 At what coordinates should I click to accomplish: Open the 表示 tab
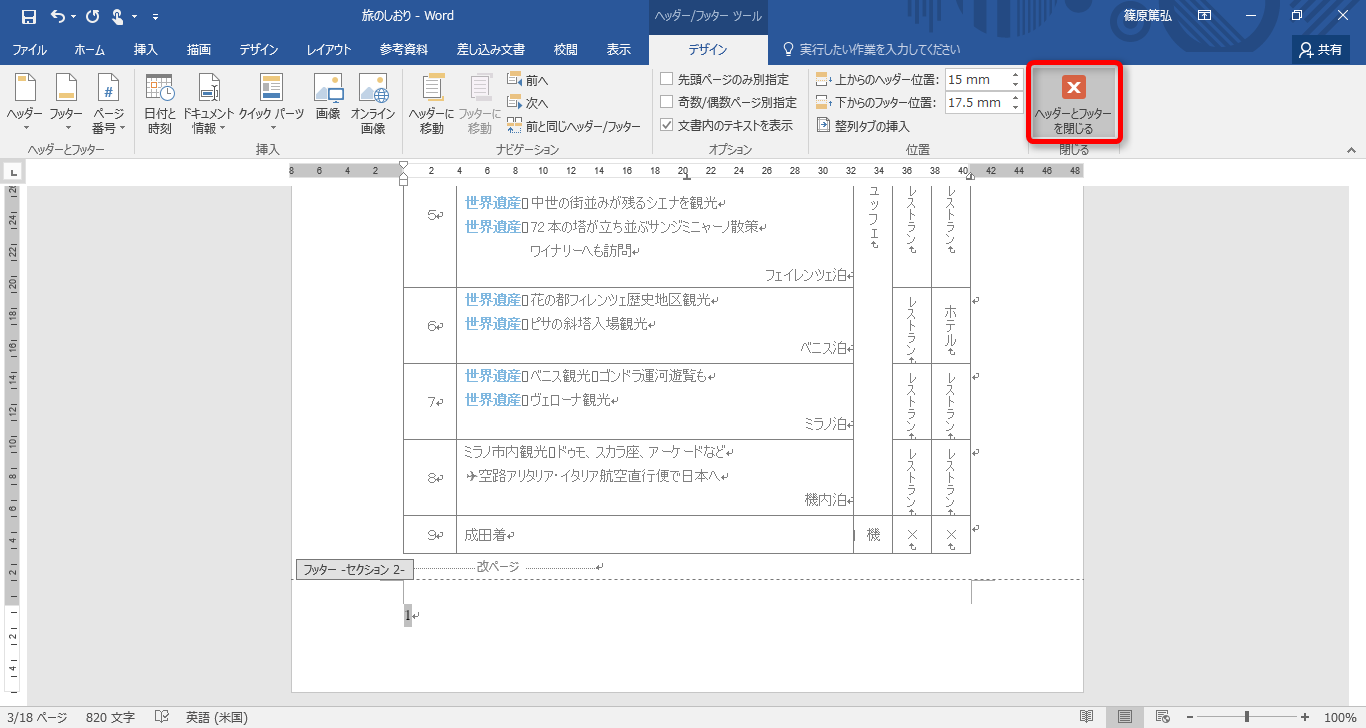(x=619, y=49)
